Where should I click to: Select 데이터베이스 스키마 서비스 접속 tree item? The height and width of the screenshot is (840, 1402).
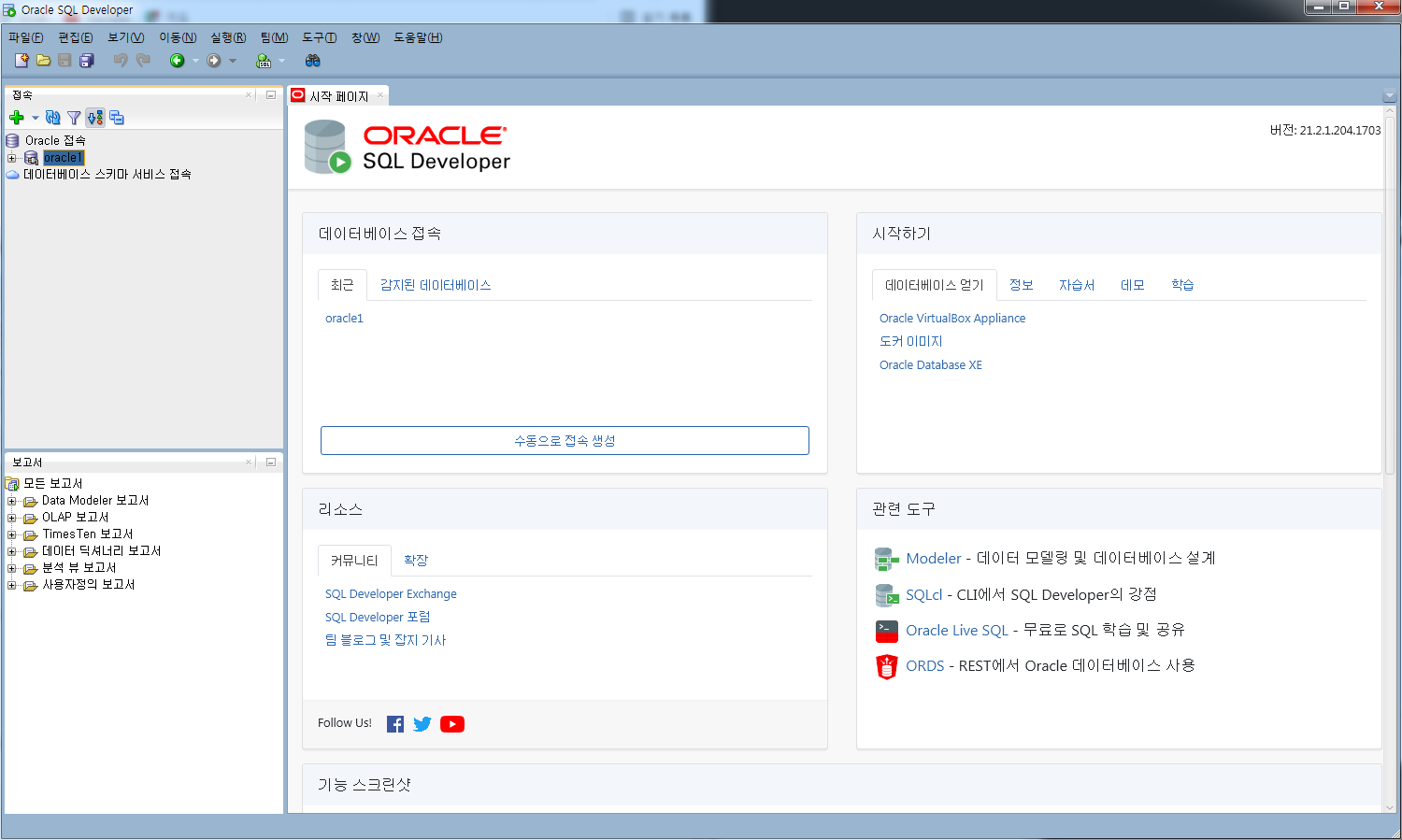[x=107, y=175]
